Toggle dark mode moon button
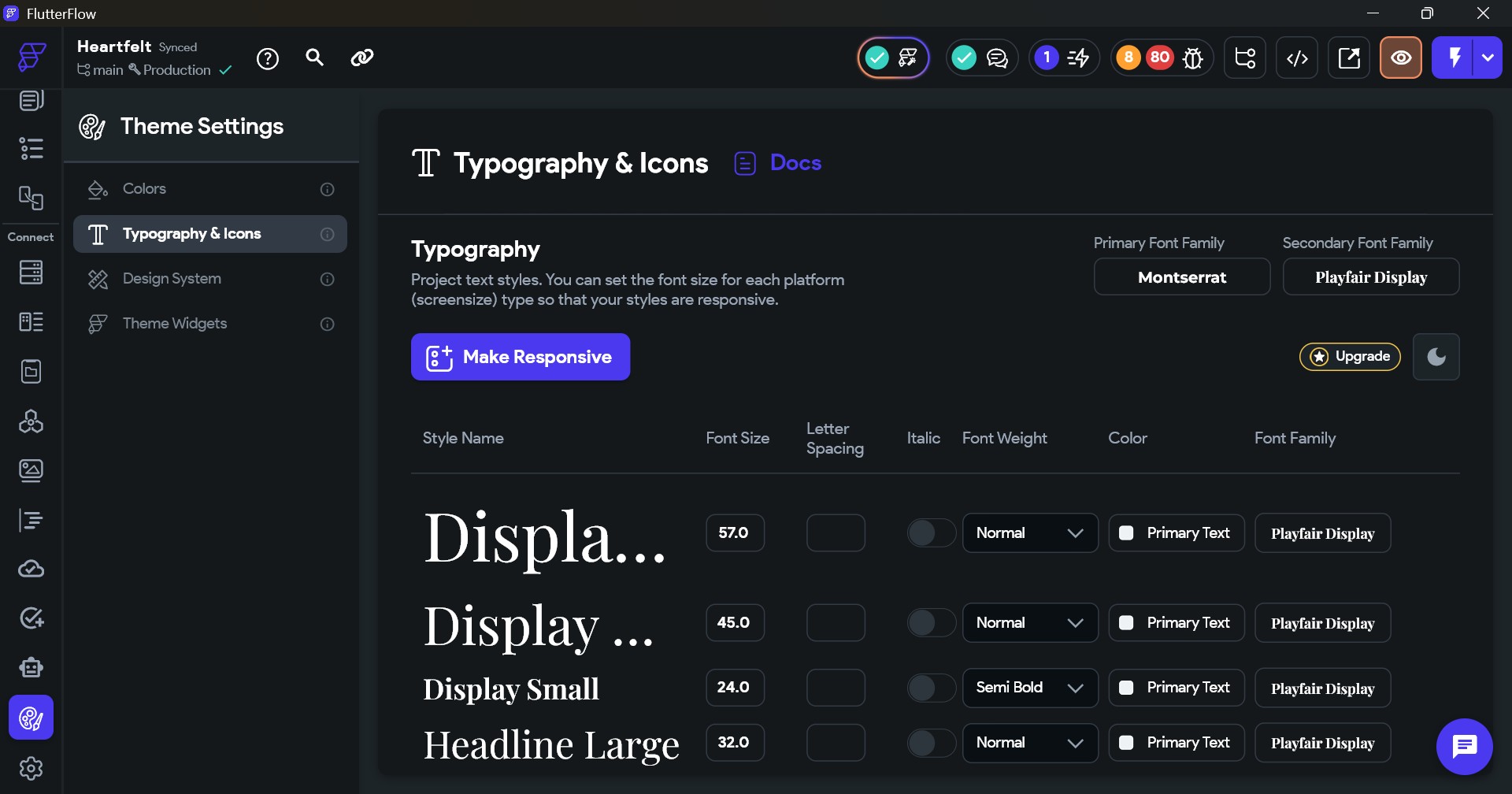The height and width of the screenshot is (794, 1512). (1436, 357)
